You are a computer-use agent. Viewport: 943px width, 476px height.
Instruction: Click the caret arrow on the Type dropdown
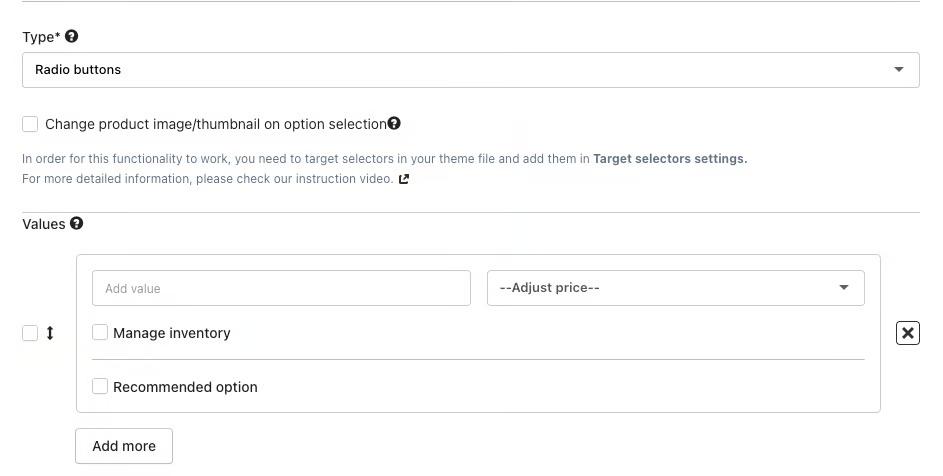pos(899,70)
